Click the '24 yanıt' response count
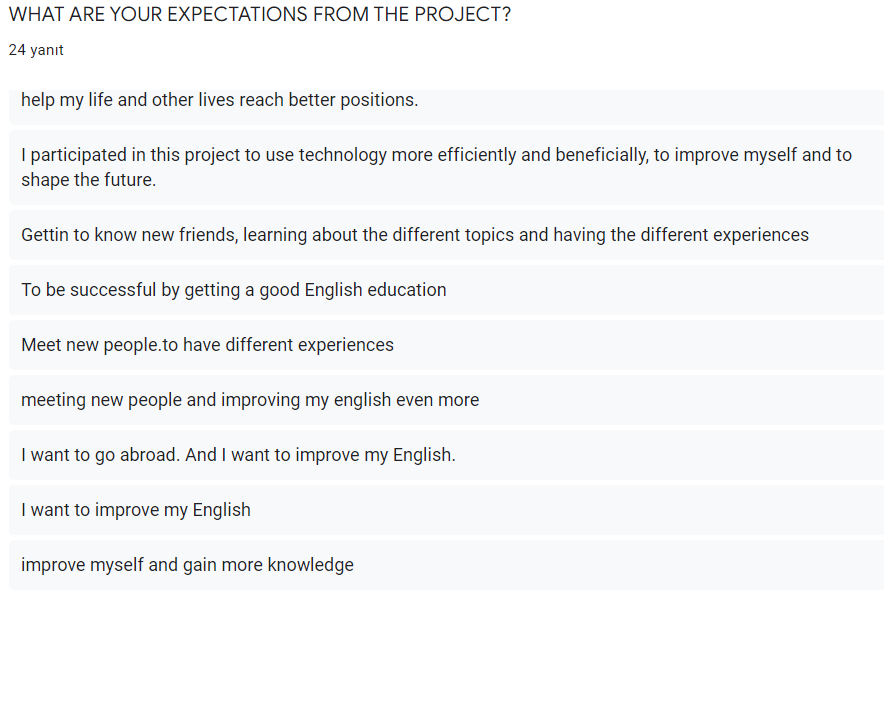Screen dimensions: 884x724 (36, 50)
